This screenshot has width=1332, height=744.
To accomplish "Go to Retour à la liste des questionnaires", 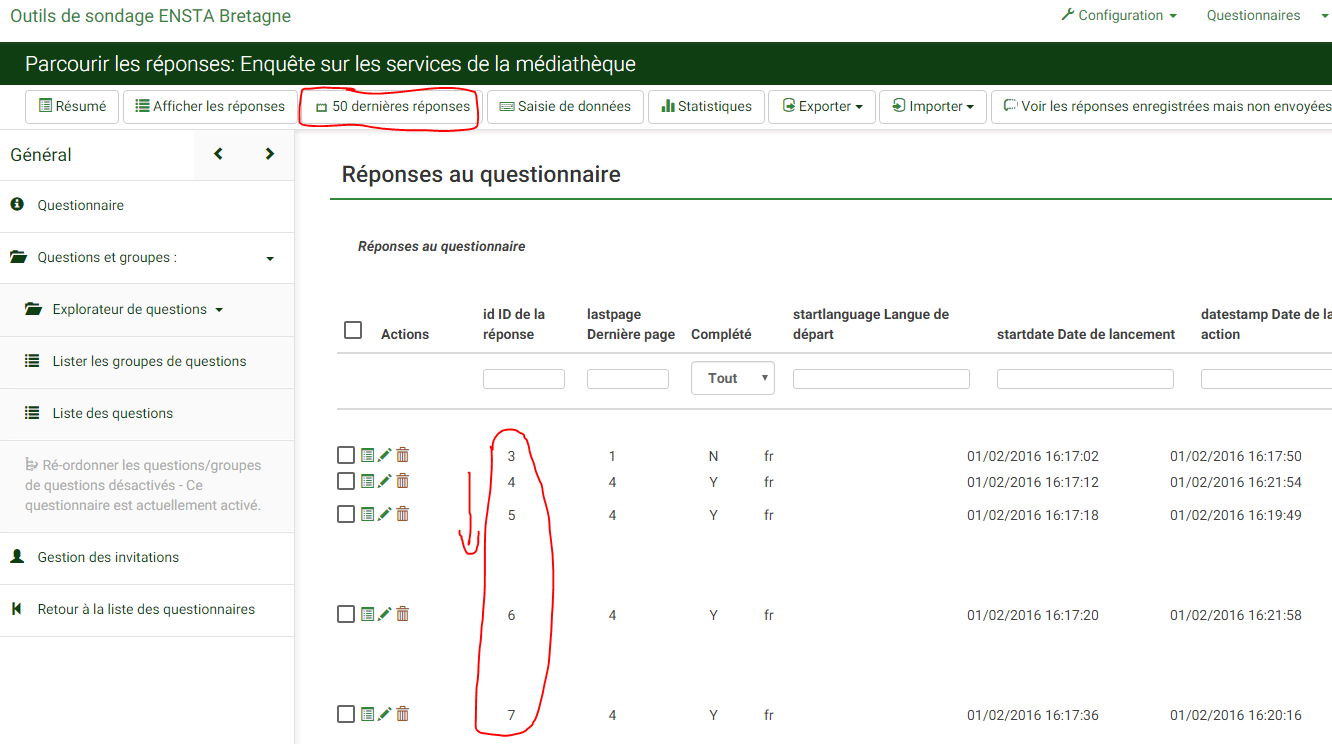I will coord(146,609).
